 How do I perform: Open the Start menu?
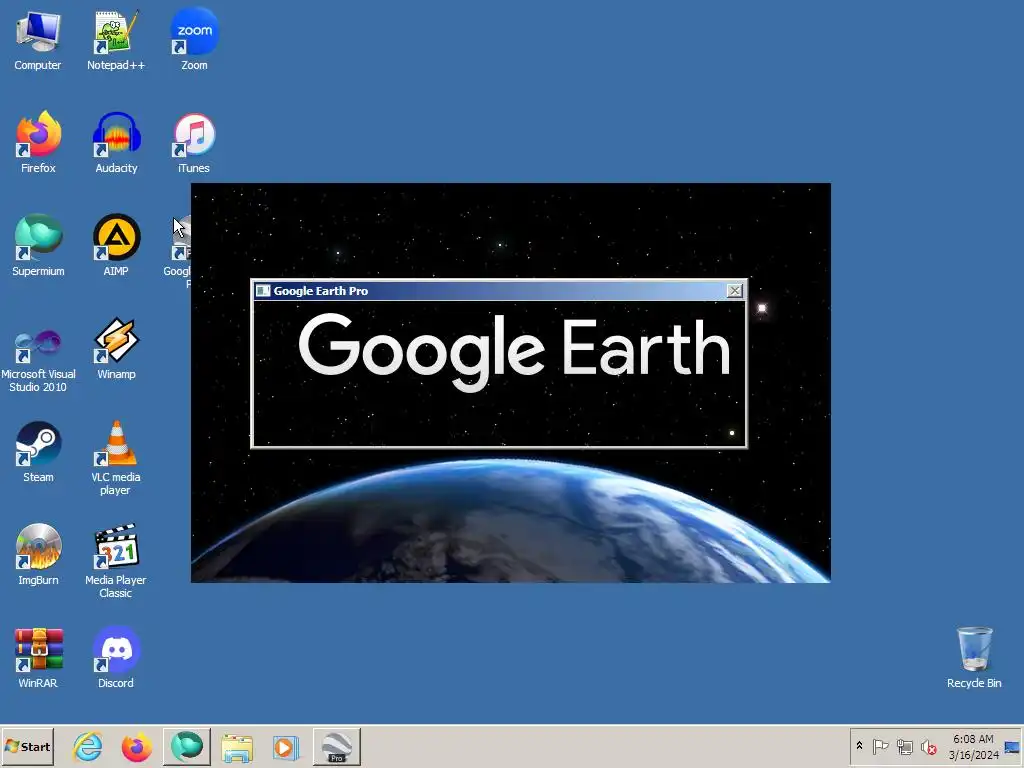pyautogui.click(x=27, y=746)
